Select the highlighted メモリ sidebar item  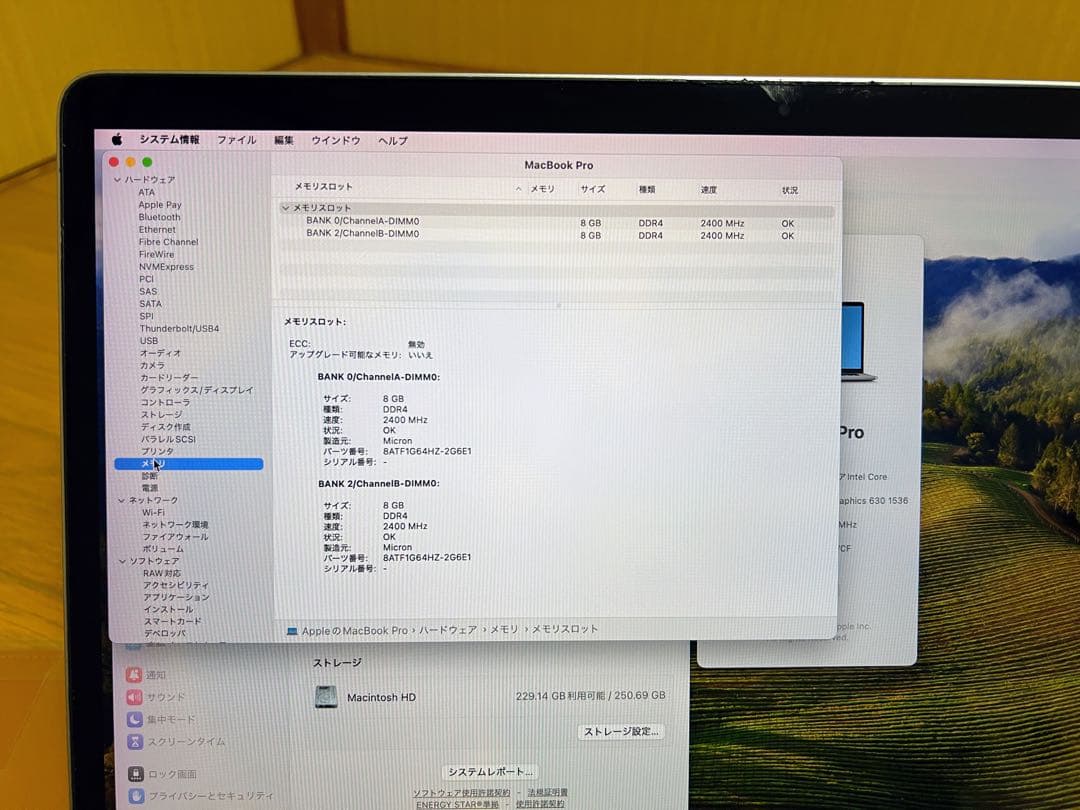tap(189, 464)
